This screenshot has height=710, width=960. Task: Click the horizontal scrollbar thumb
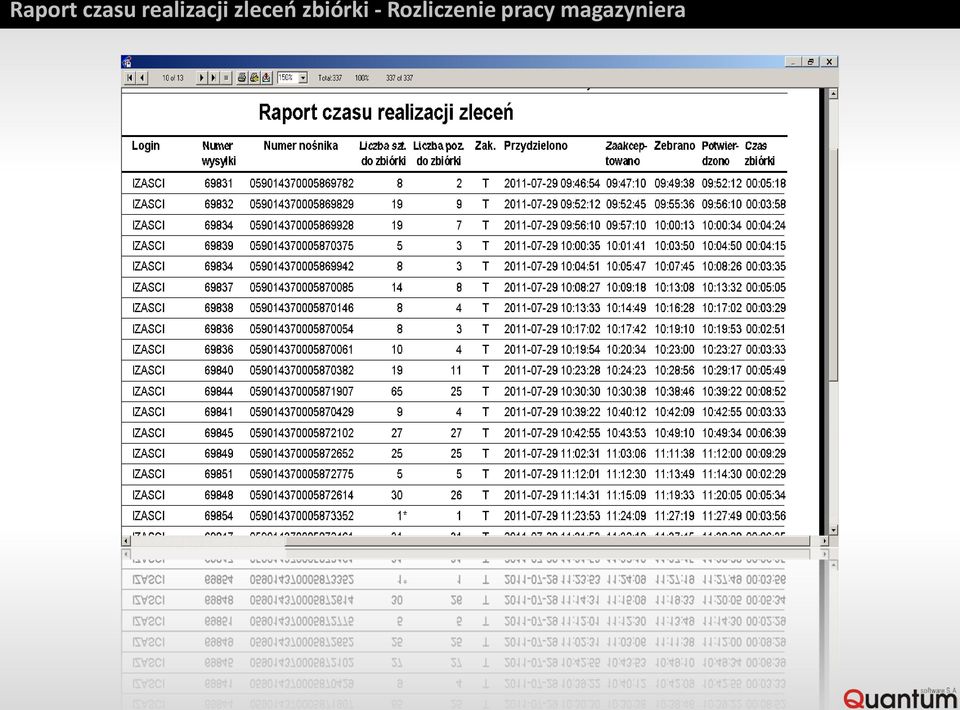coord(547,541)
